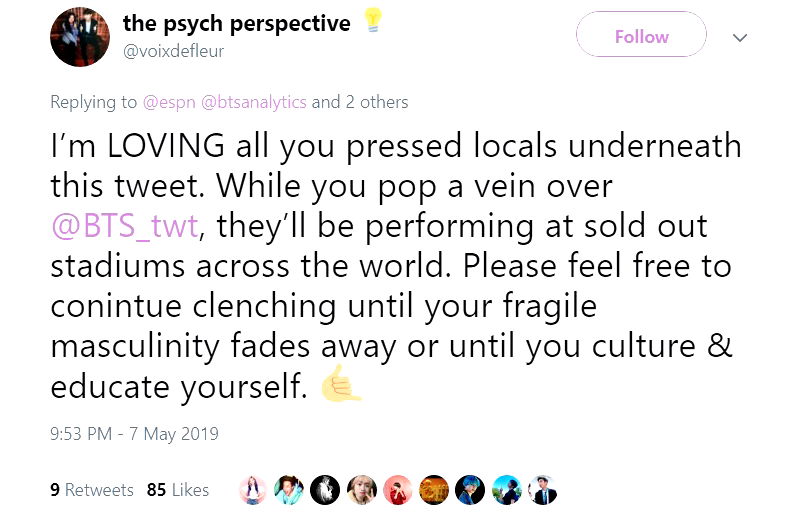Click the last liker avatar in the row
This screenshot has height=512, width=800.
tap(541, 490)
